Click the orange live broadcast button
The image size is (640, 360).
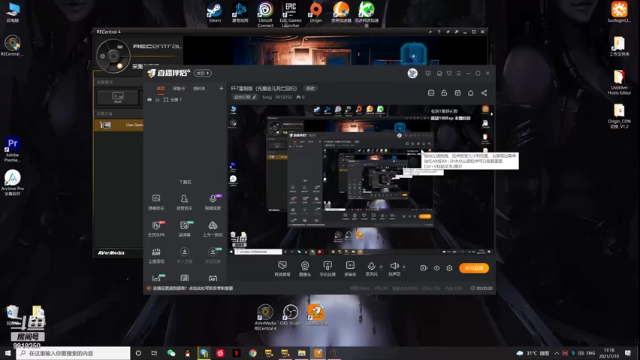click(x=474, y=268)
